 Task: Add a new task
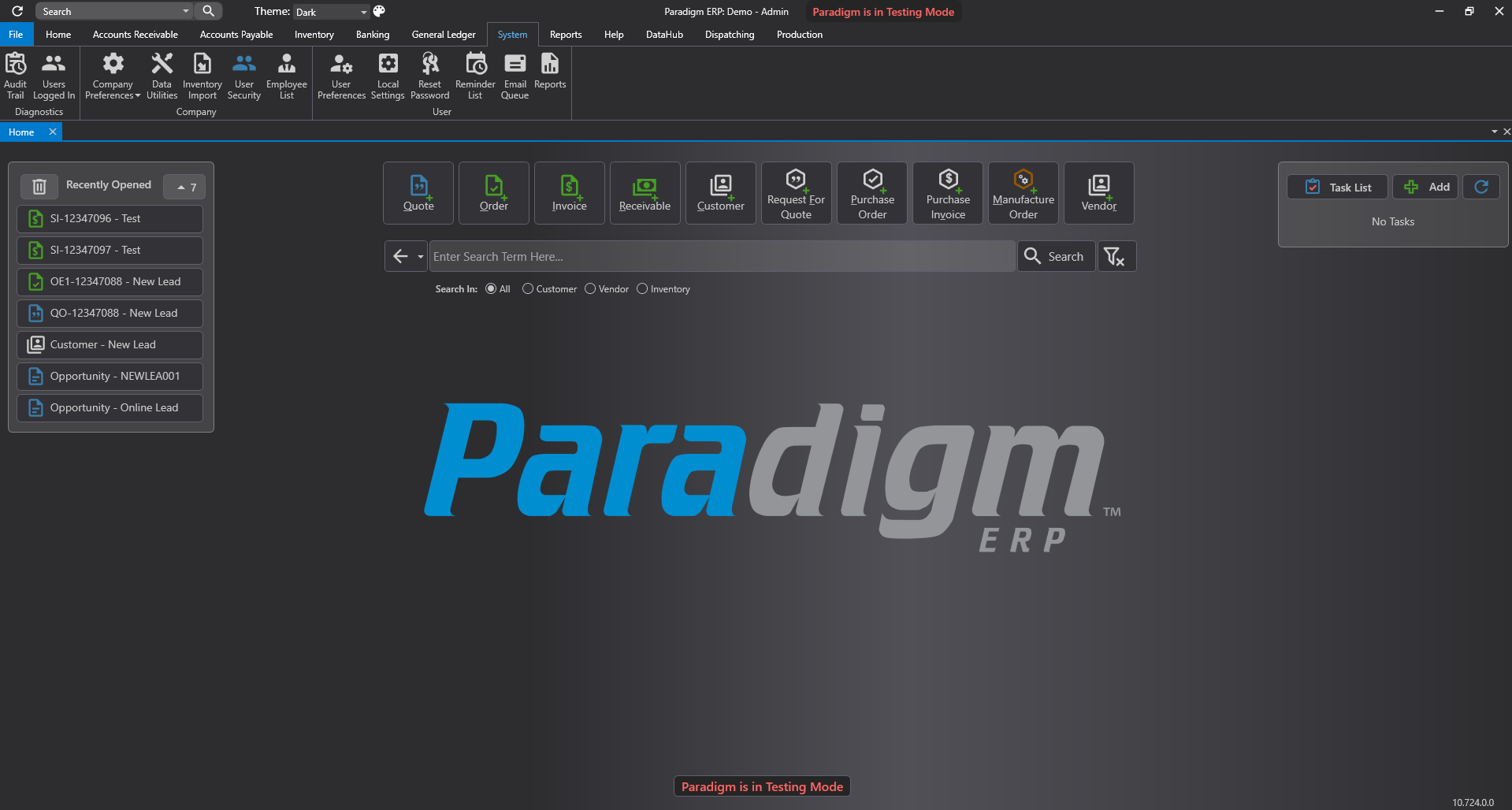tap(1426, 187)
